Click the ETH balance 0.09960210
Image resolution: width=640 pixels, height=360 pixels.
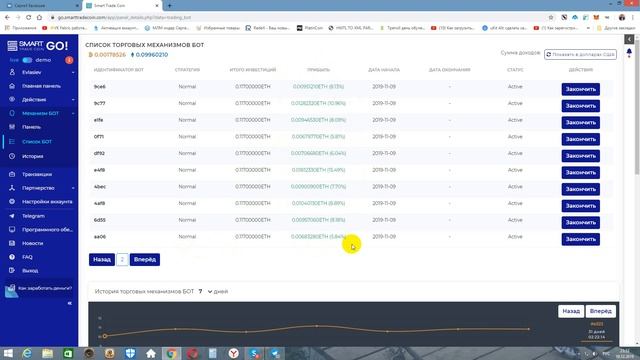149,55
